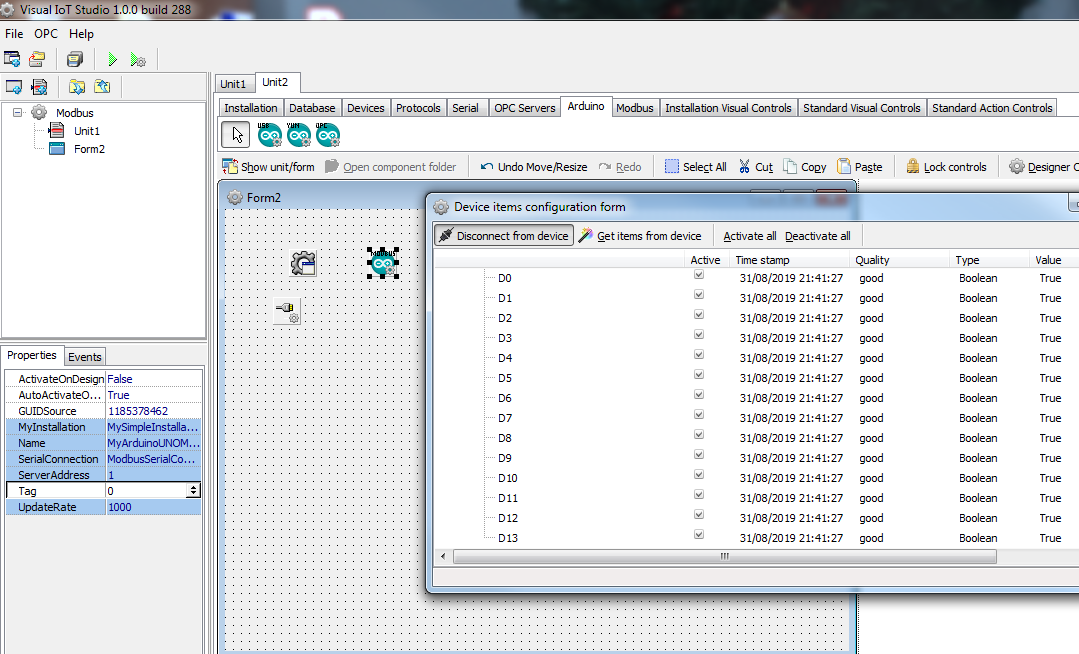Open the Protocols palette tab

coord(418,108)
